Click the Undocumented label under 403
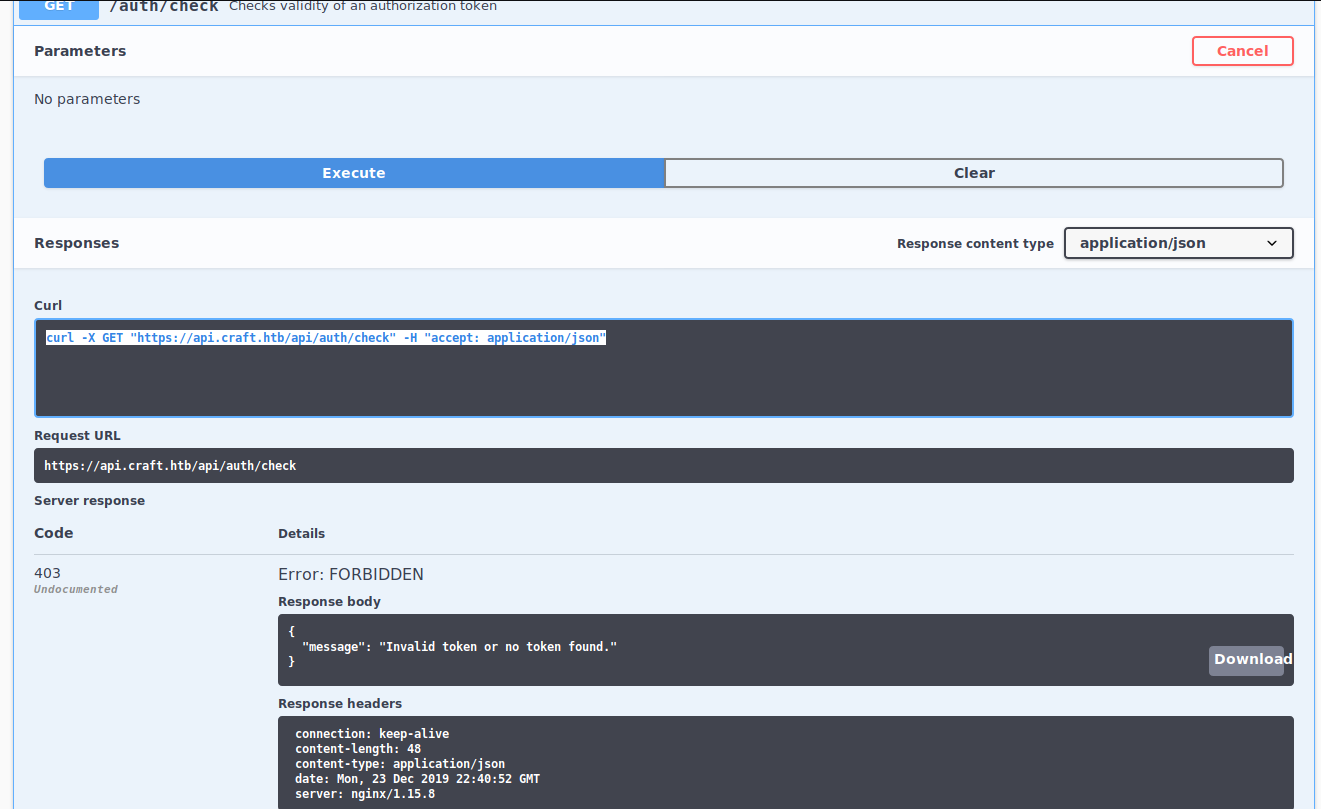 coord(76,590)
